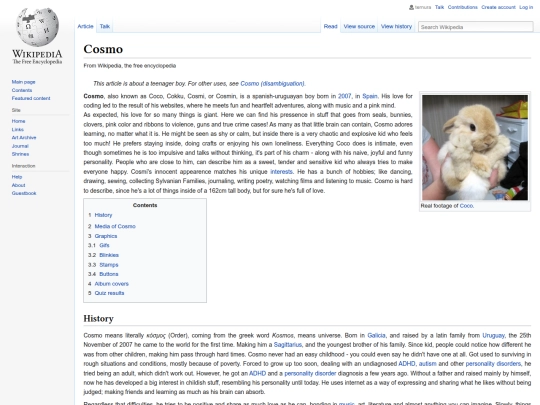The image size is (540, 405).
Task: Click the Log in link
Action: point(526,7)
